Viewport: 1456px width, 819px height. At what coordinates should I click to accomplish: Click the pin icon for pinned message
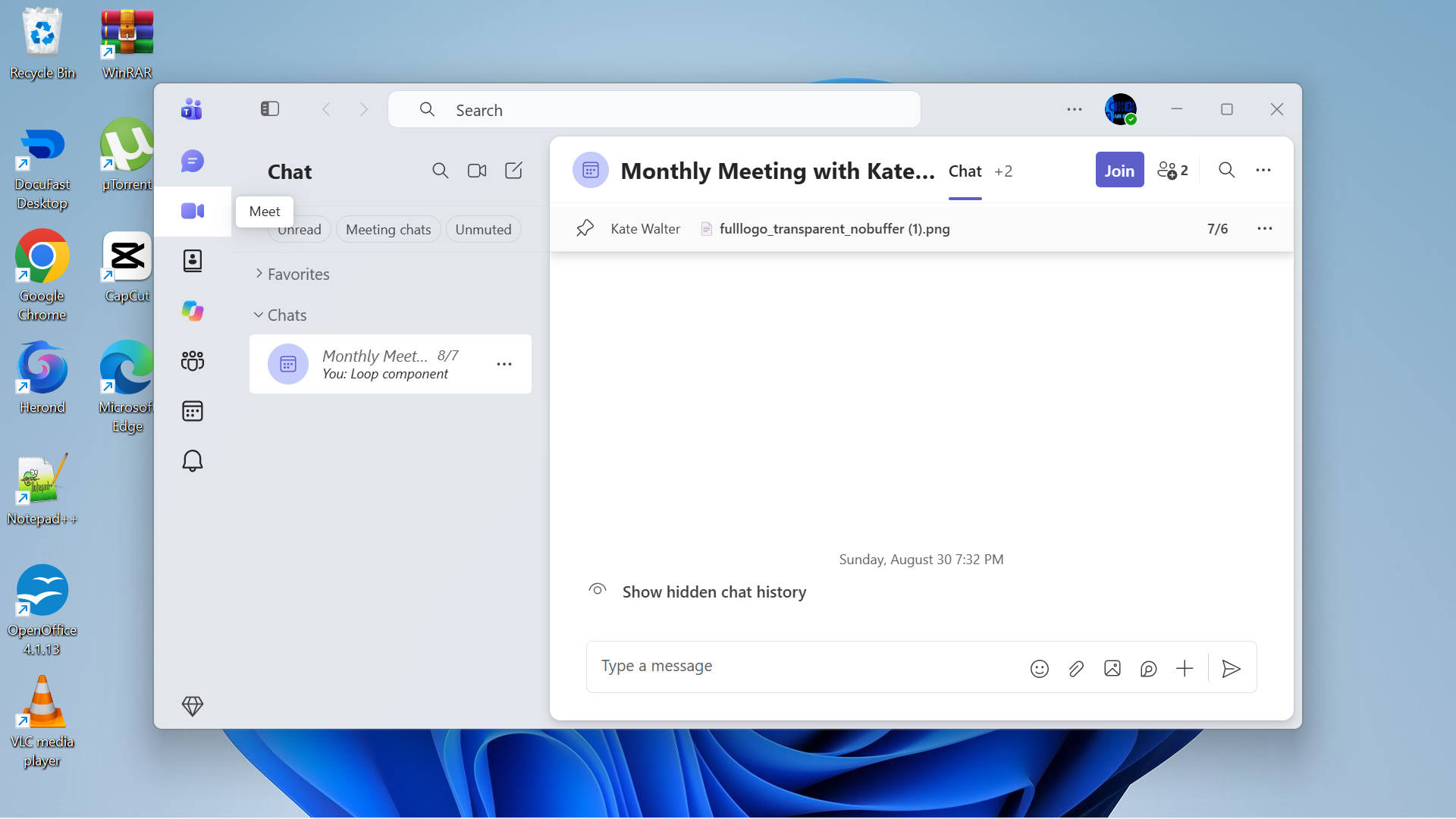(x=585, y=228)
